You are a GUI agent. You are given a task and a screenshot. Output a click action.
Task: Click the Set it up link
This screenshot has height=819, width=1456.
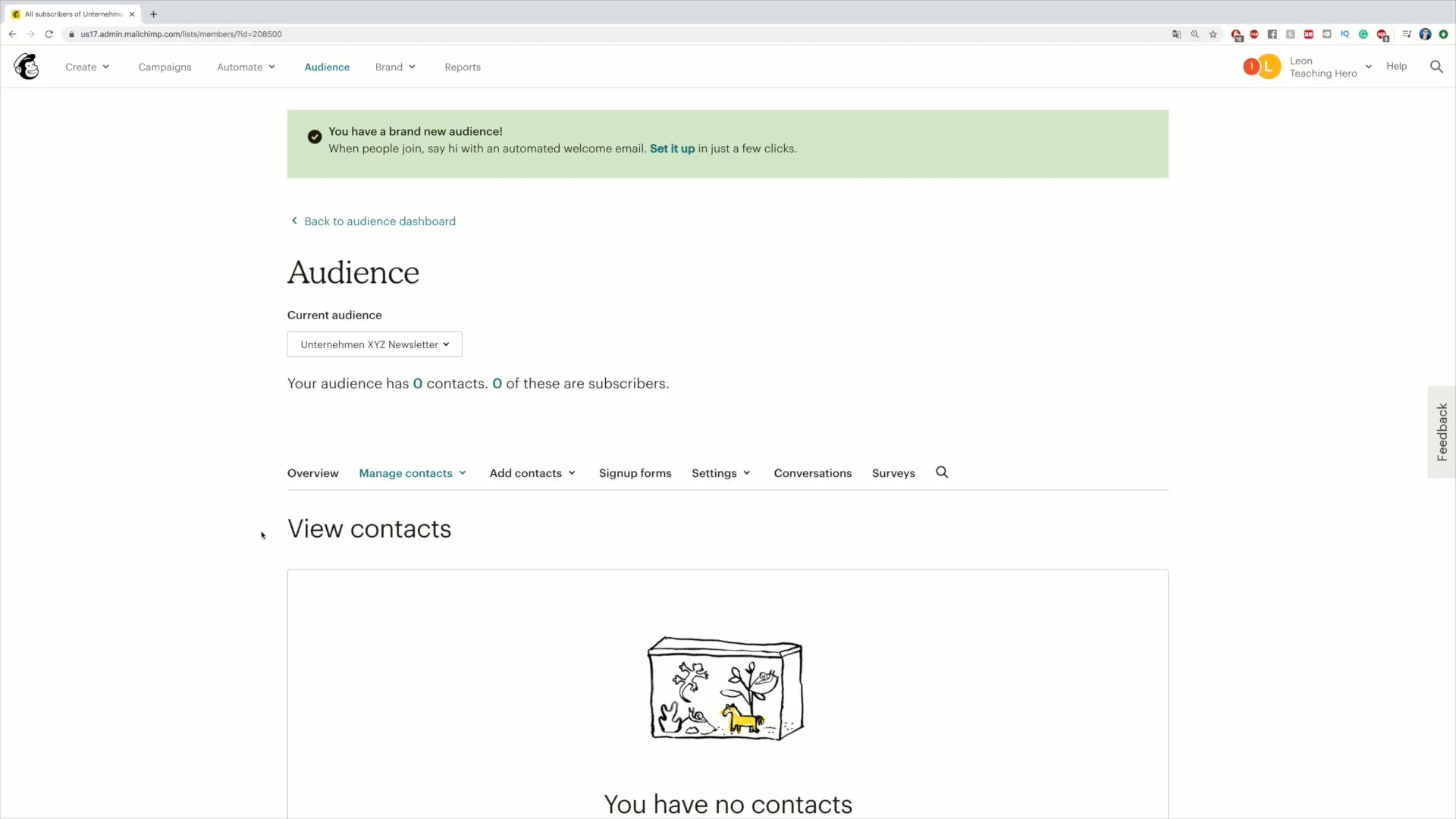[x=672, y=148]
